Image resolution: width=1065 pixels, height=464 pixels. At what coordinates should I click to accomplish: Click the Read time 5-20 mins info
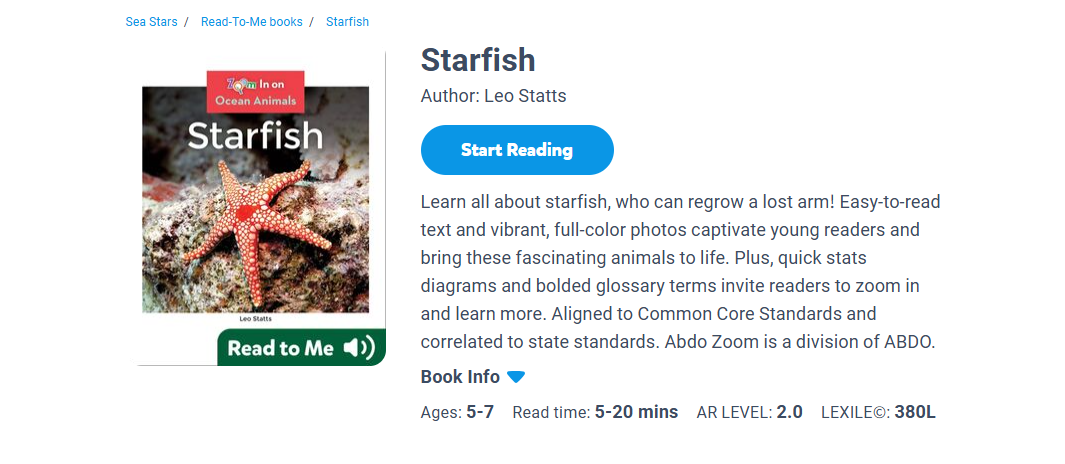click(595, 412)
